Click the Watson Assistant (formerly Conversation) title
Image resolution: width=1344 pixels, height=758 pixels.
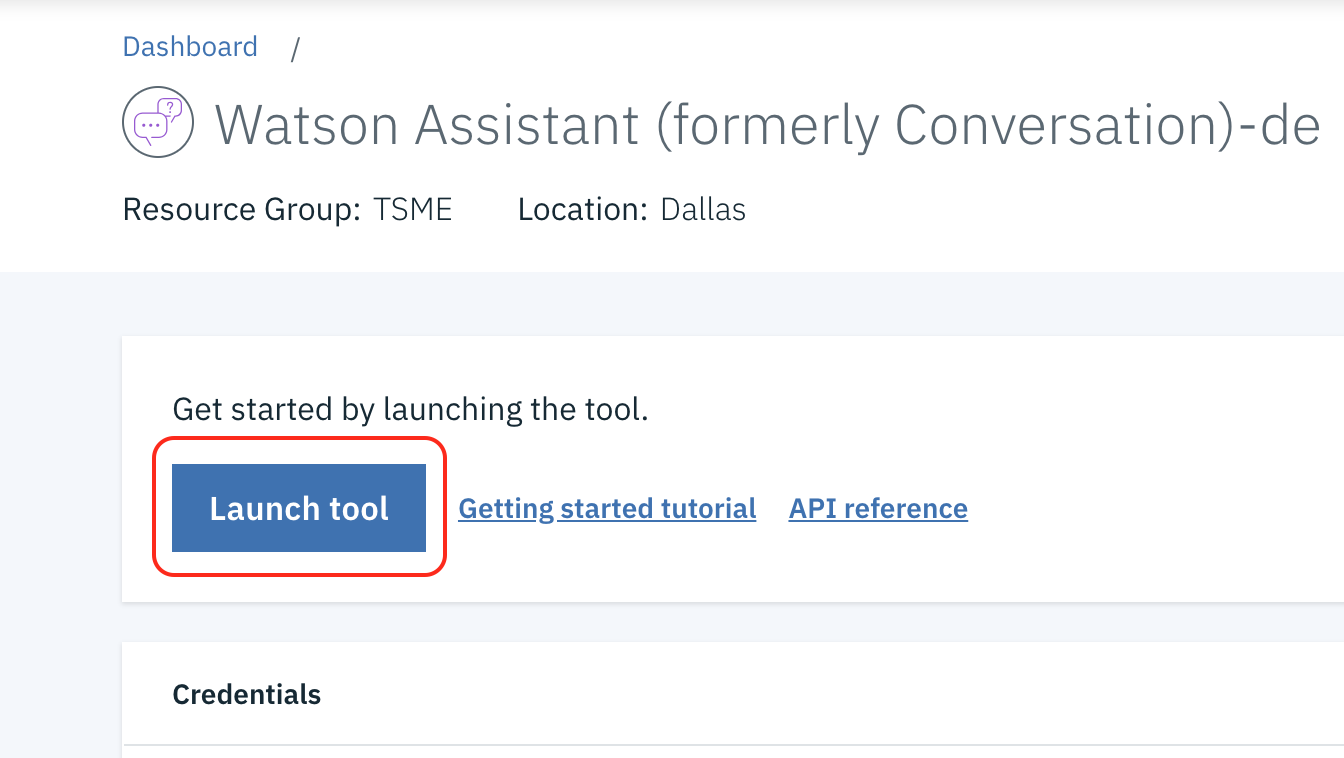point(768,125)
